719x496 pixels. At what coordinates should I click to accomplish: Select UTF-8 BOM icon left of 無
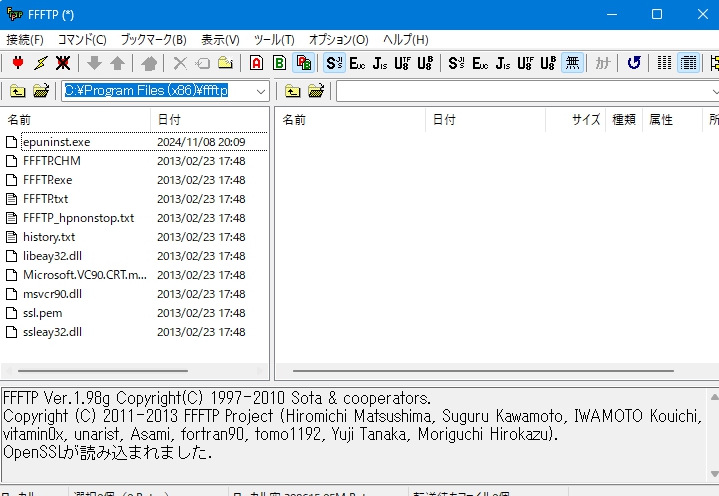(548, 63)
